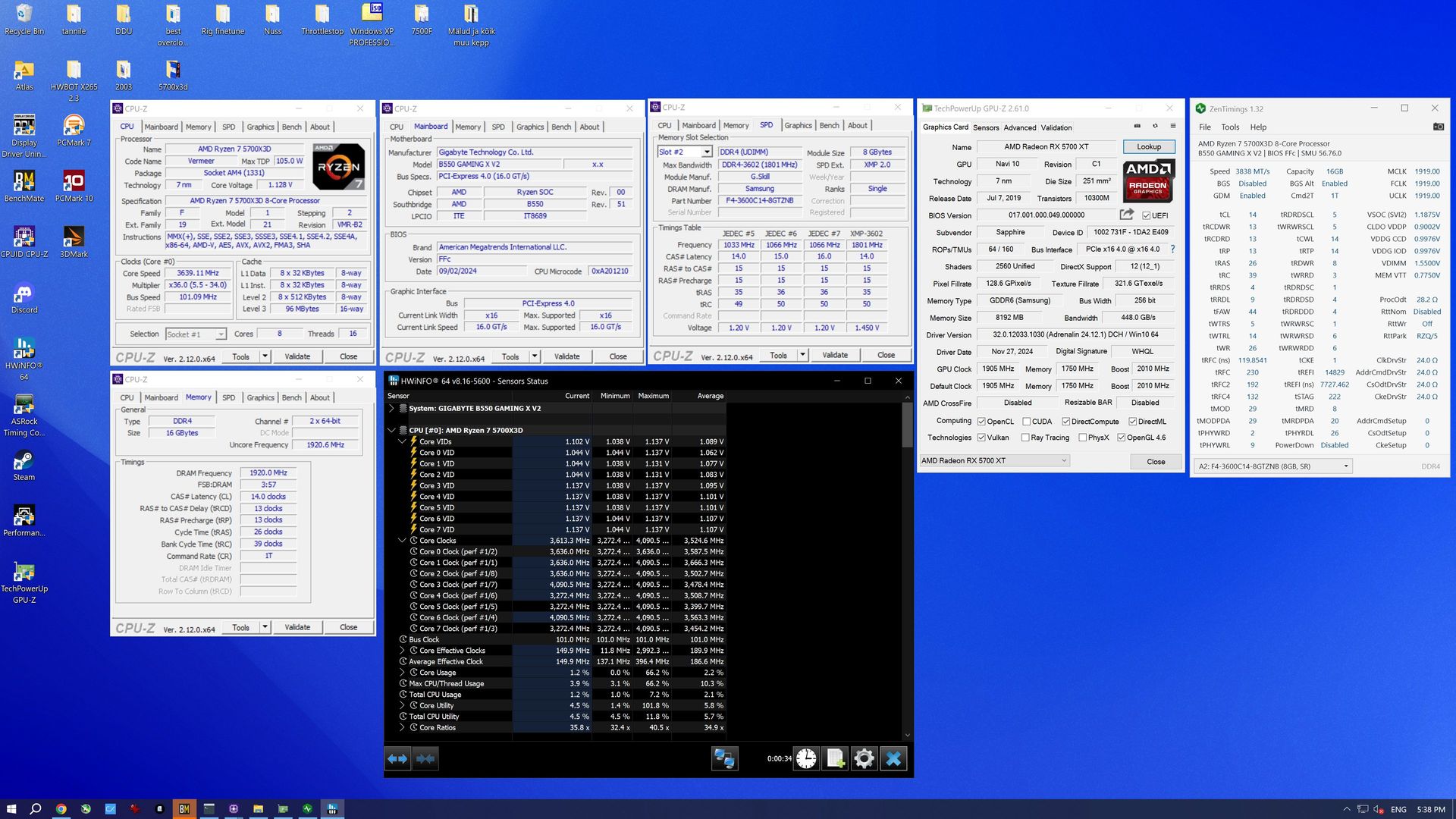Click Validate in the CPU-Z Memory window
Image resolution: width=1456 pixels, height=819 pixels.
point(297,627)
